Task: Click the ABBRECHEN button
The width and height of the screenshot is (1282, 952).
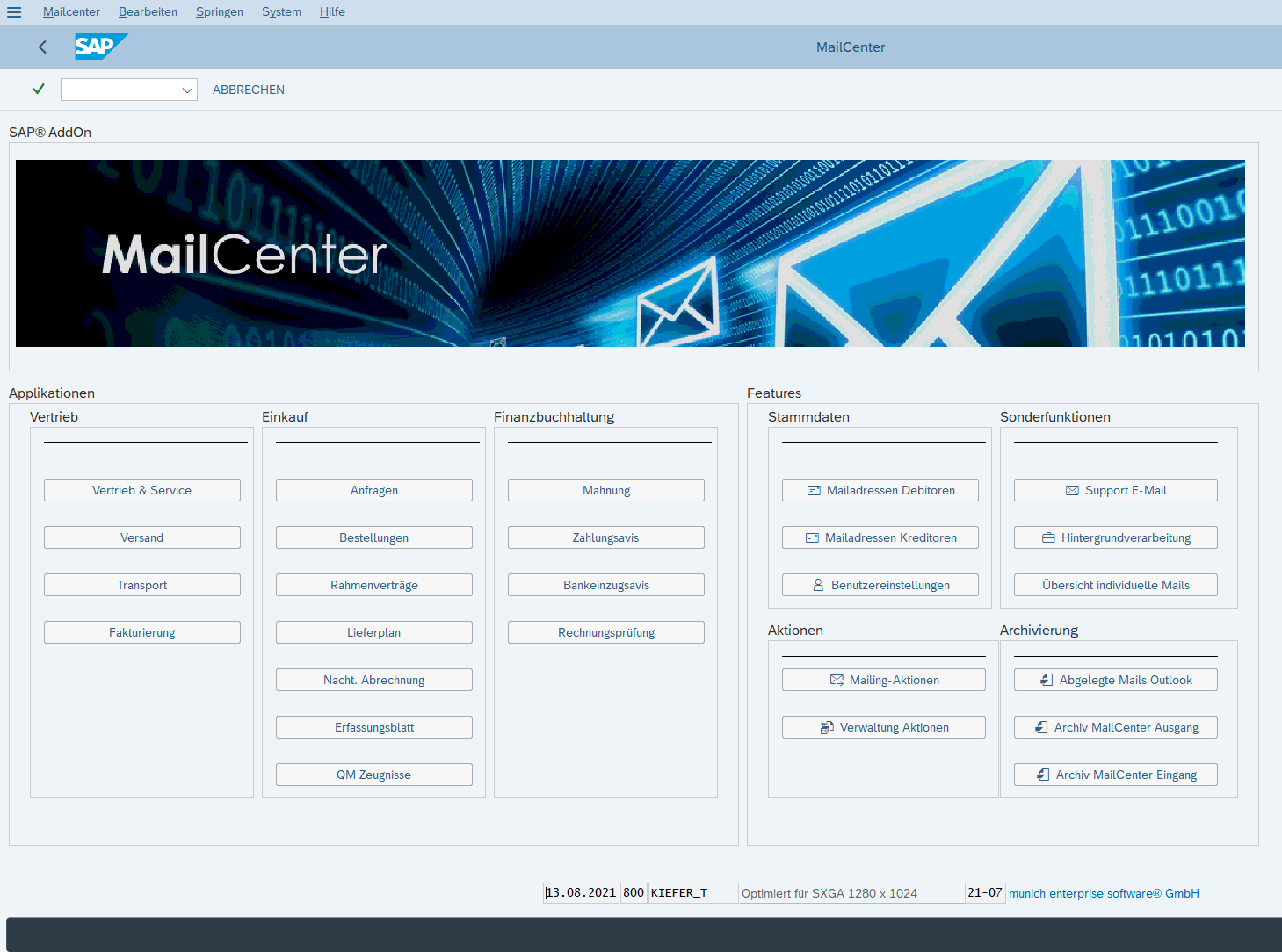Action: tap(248, 89)
